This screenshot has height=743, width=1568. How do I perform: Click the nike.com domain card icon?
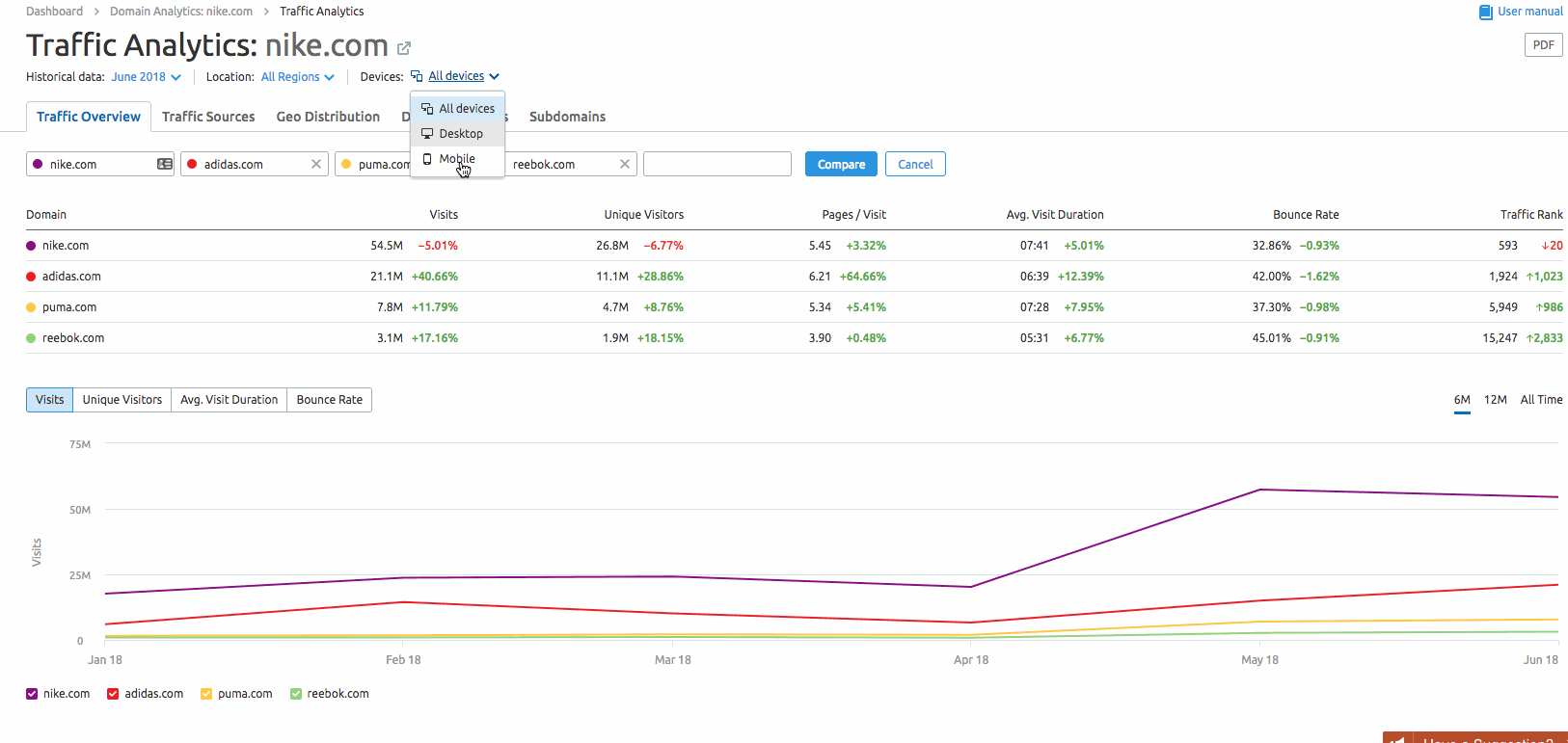165,165
